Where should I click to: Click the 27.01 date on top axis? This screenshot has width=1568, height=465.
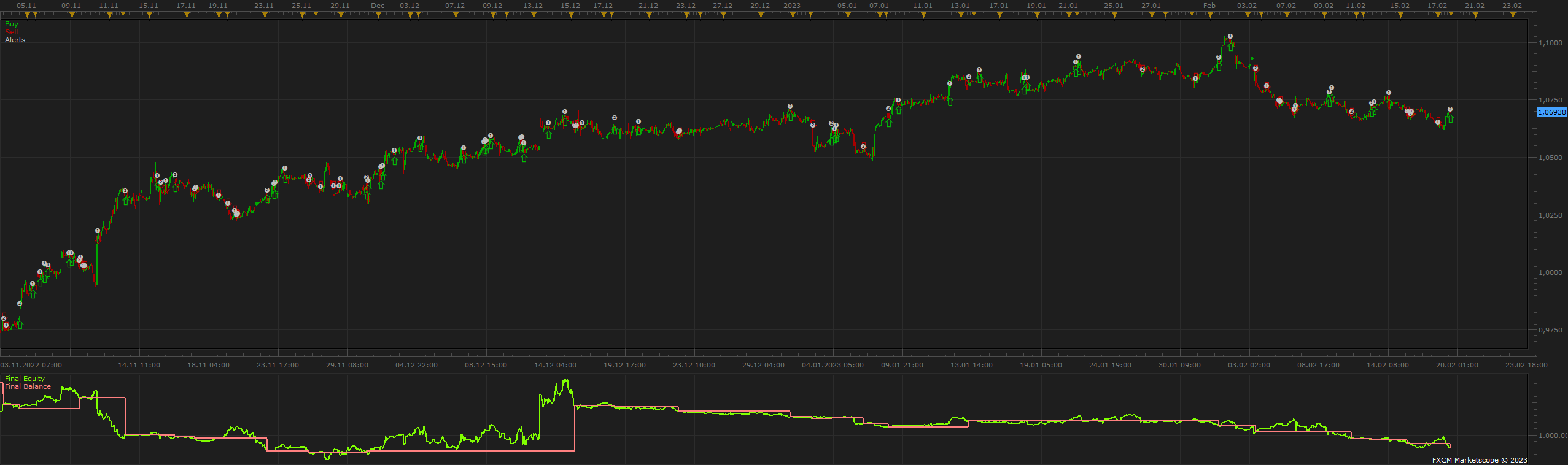pyautogui.click(x=1151, y=6)
